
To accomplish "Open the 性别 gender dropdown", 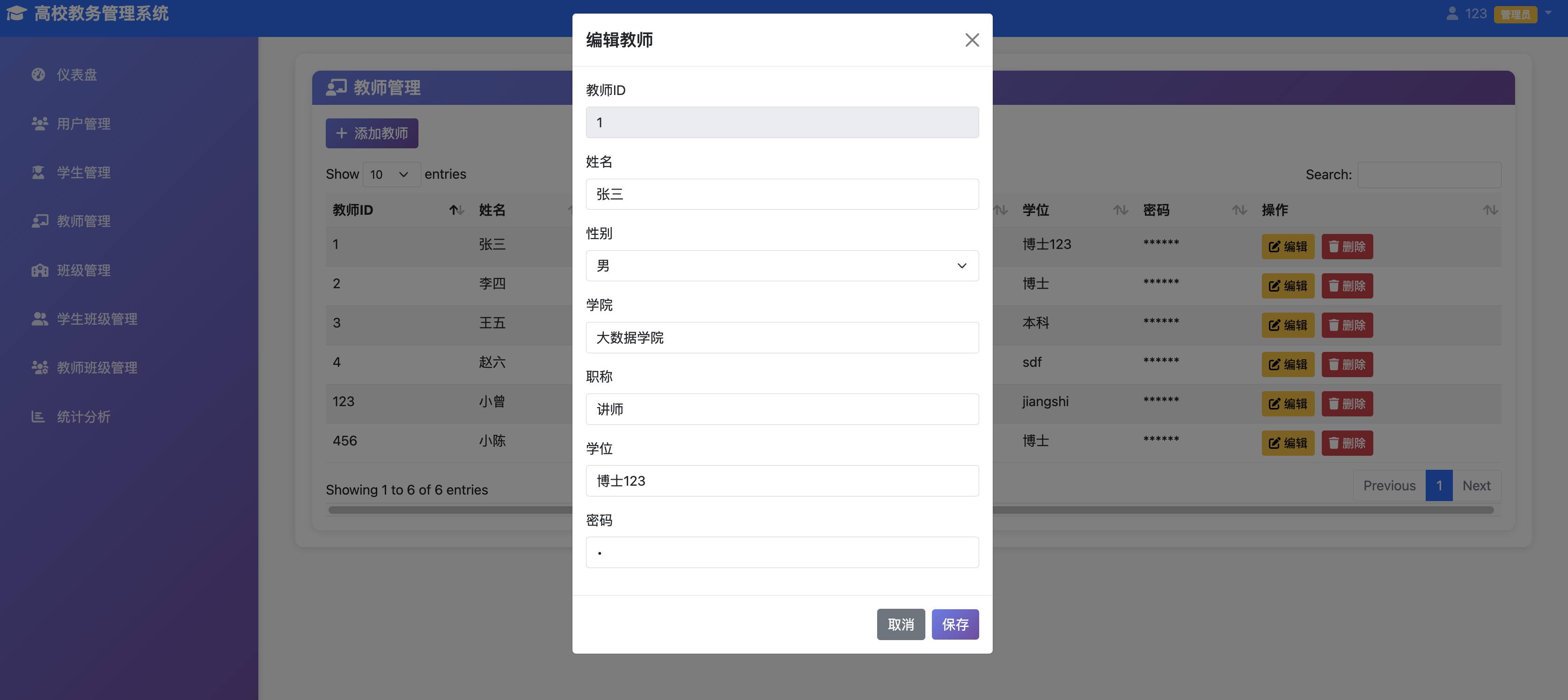I will (x=782, y=266).
